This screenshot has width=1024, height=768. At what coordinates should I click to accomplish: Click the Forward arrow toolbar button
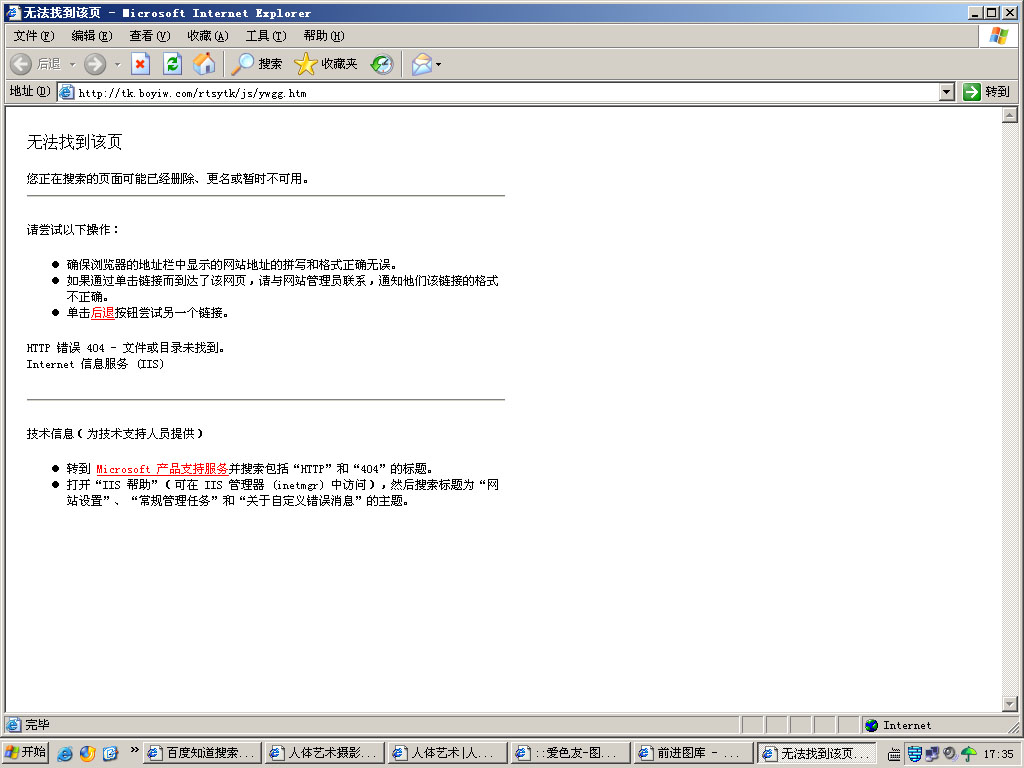(x=95, y=64)
